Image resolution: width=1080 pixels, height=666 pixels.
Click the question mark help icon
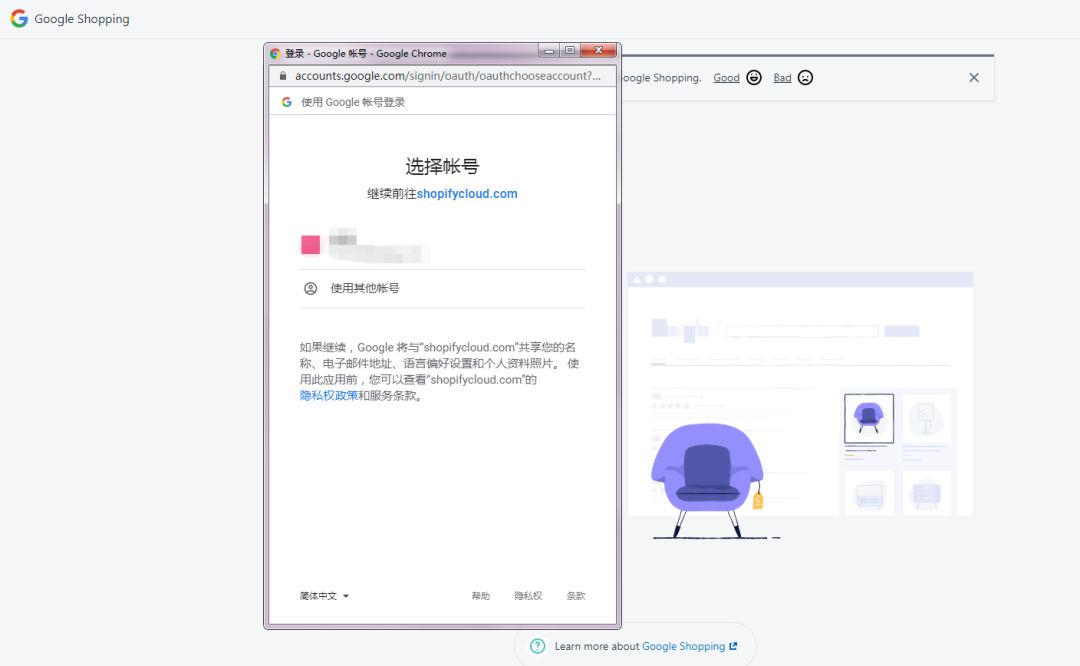click(537, 646)
